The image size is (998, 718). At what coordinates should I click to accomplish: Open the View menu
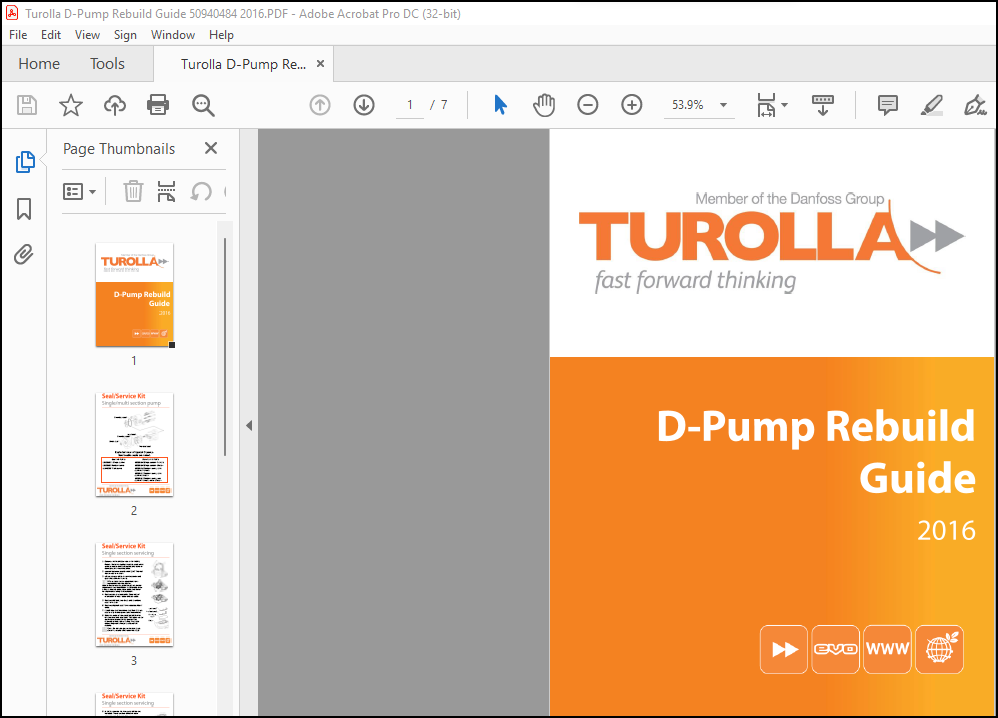(87, 35)
